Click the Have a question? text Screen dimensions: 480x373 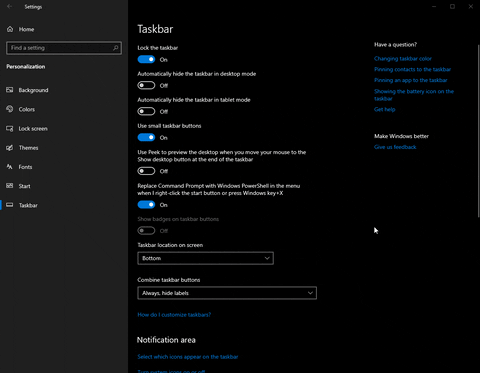coord(395,45)
